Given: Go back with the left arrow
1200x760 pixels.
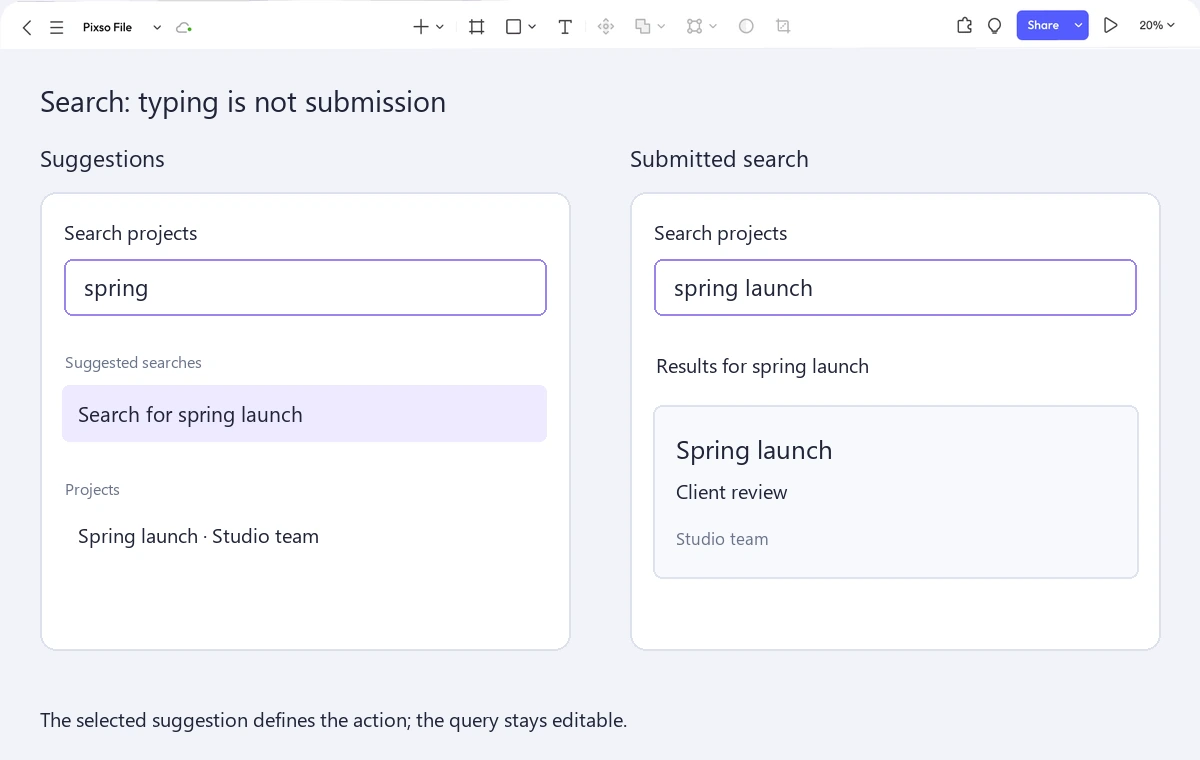Looking at the screenshot, I should pos(27,27).
